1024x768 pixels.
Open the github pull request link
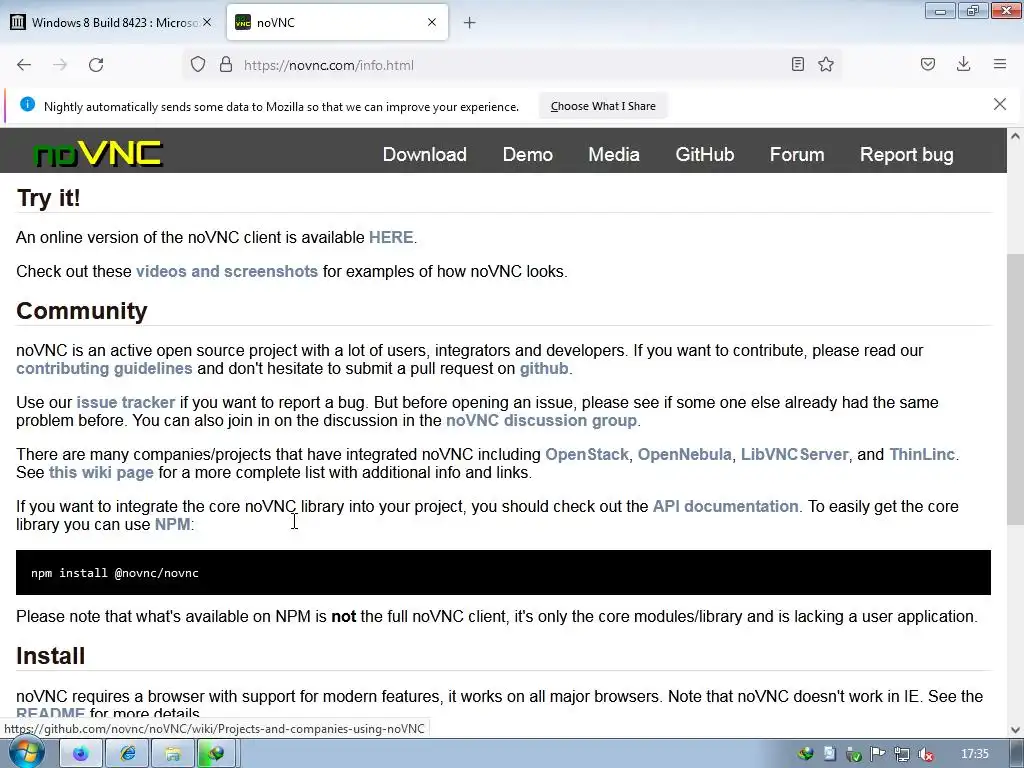pyautogui.click(x=544, y=368)
